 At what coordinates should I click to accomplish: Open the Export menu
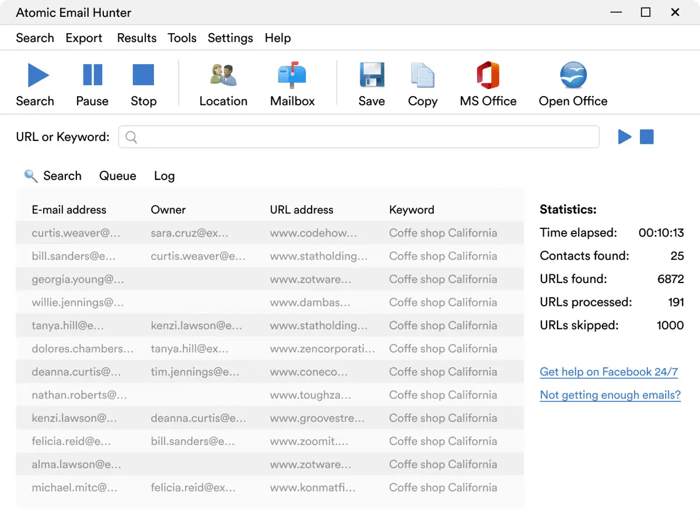click(x=84, y=38)
